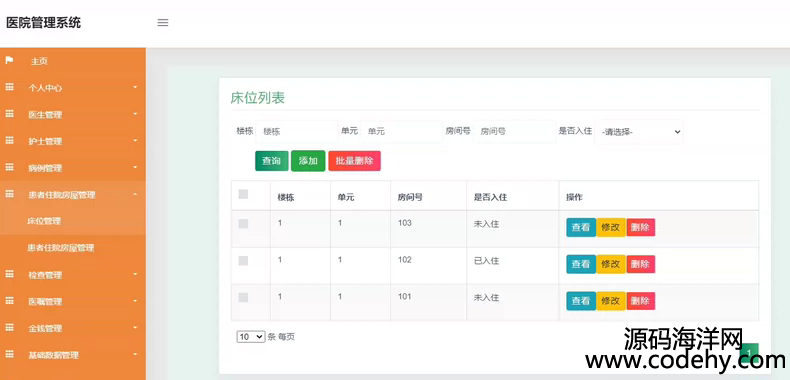Screen dimensions: 790x380
Task: Click 修改 for room 102 row
Action: pos(611,264)
